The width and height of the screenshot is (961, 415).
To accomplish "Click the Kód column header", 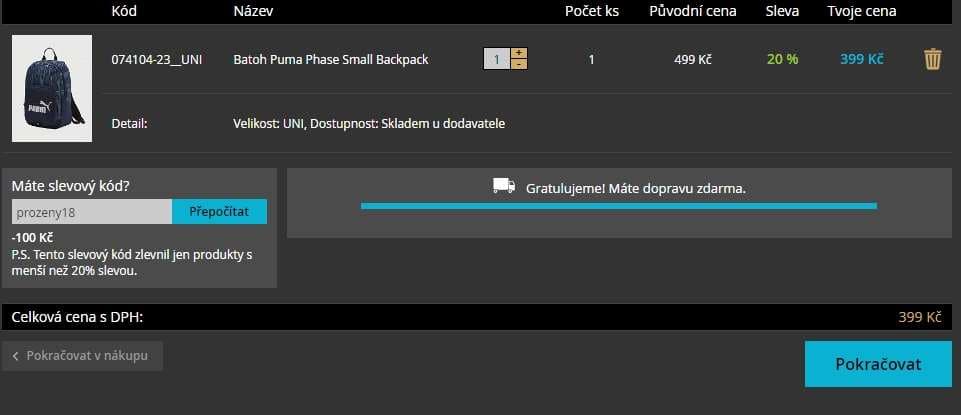I will [x=124, y=11].
